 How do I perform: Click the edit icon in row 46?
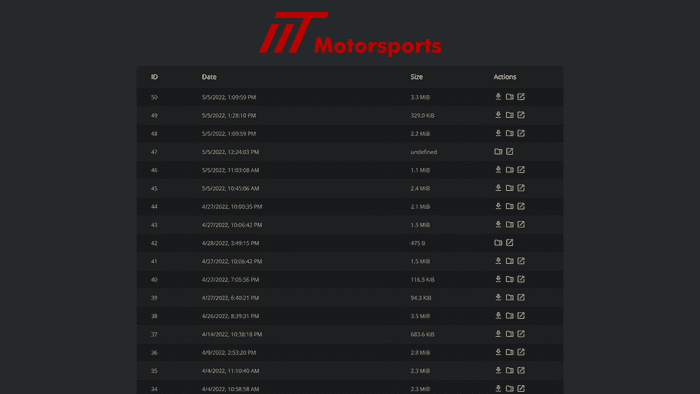521,170
